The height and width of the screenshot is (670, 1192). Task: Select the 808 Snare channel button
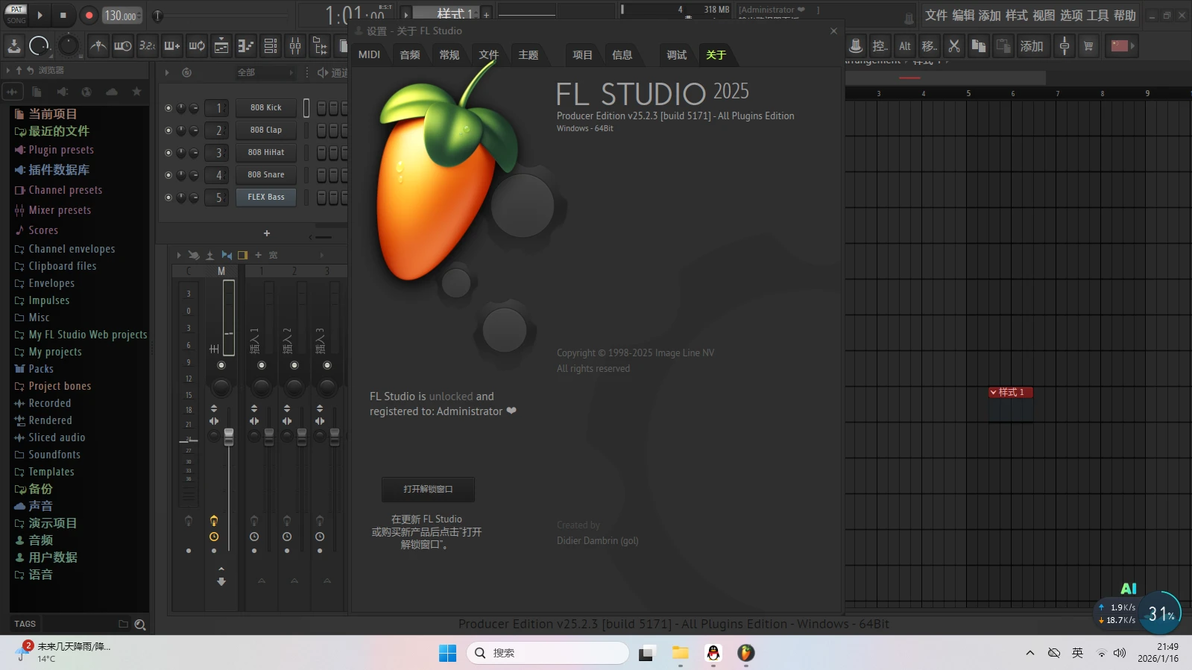coord(265,175)
